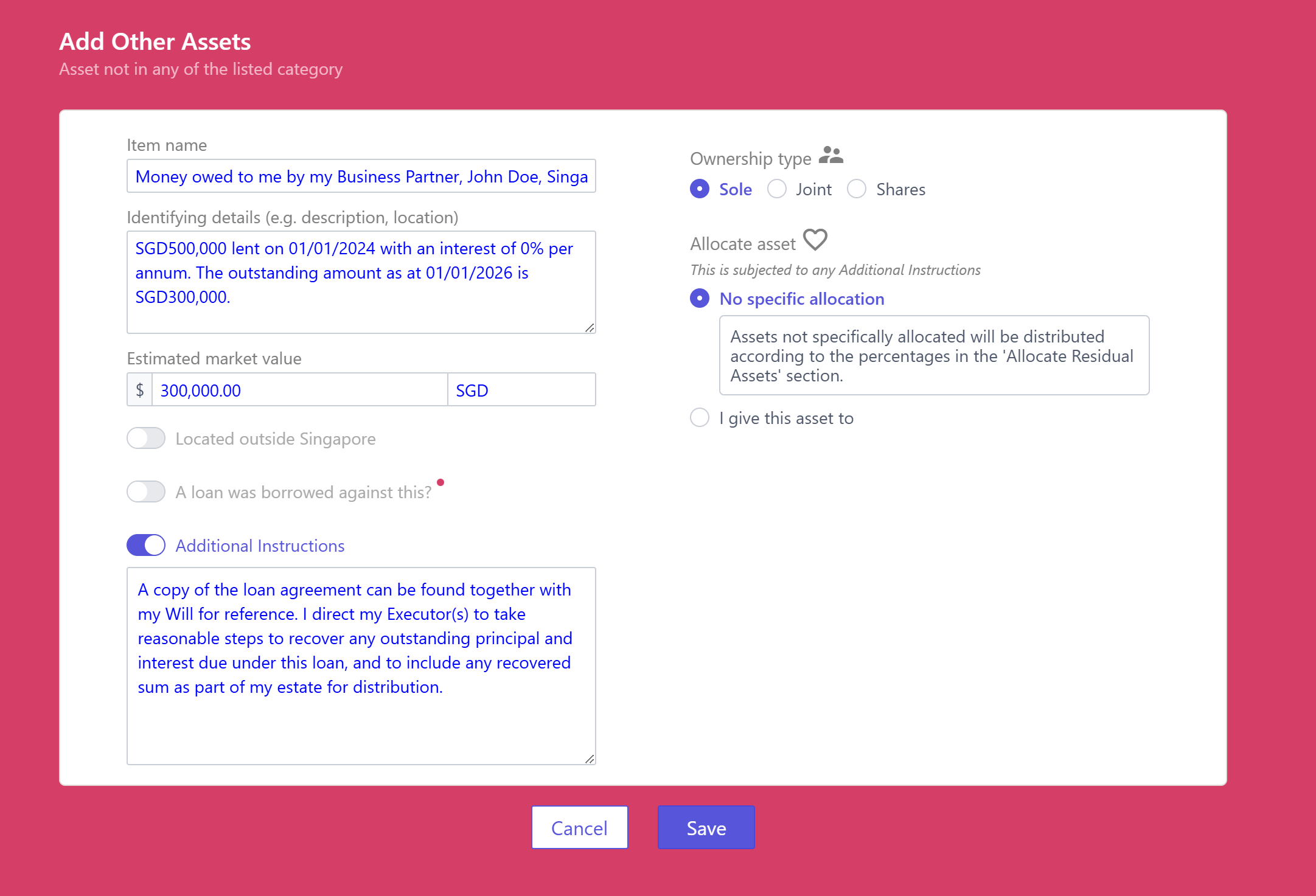The height and width of the screenshot is (896, 1316).
Task: Select Shares ownership type
Action: click(857, 189)
